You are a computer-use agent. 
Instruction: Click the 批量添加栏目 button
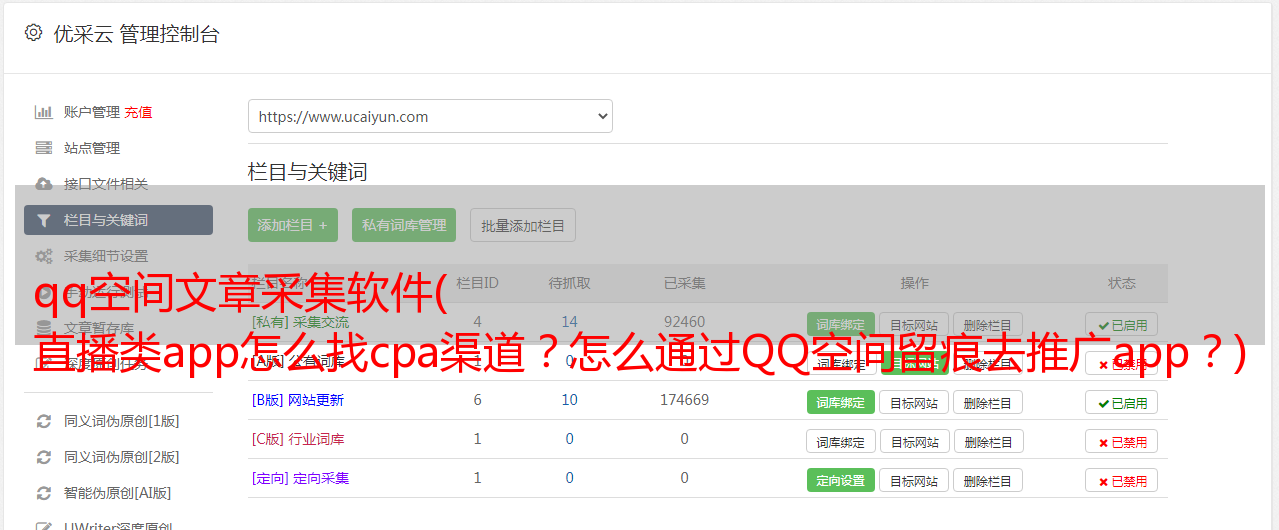(x=523, y=225)
